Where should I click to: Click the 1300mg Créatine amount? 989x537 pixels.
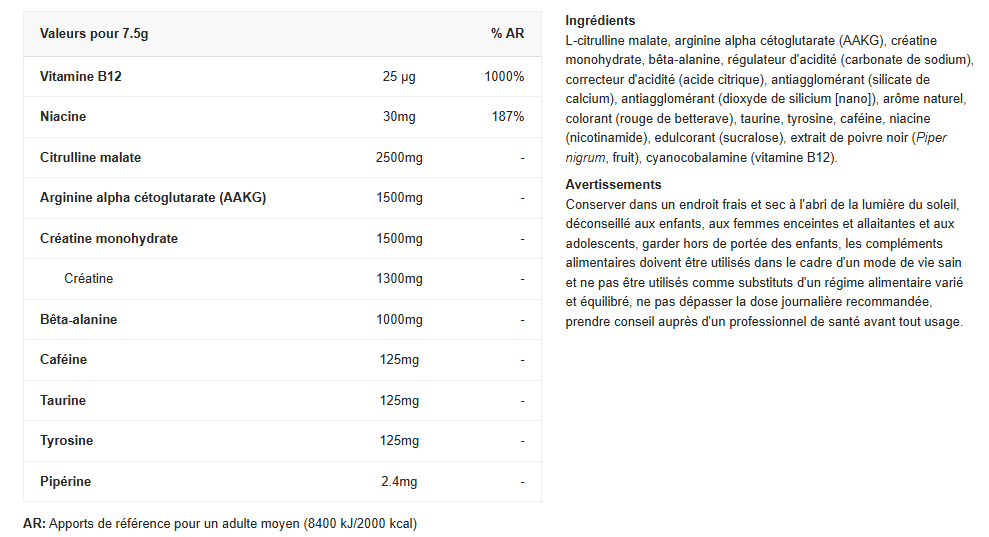399,279
